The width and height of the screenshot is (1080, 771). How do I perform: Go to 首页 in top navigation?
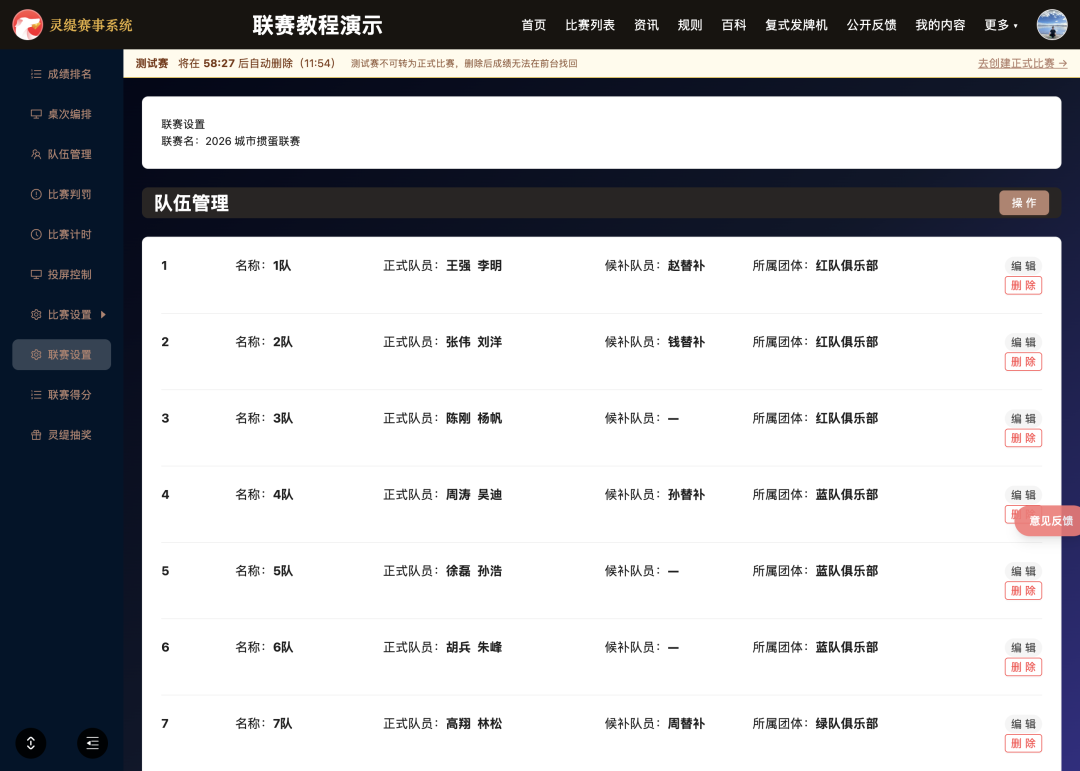(x=534, y=25)
